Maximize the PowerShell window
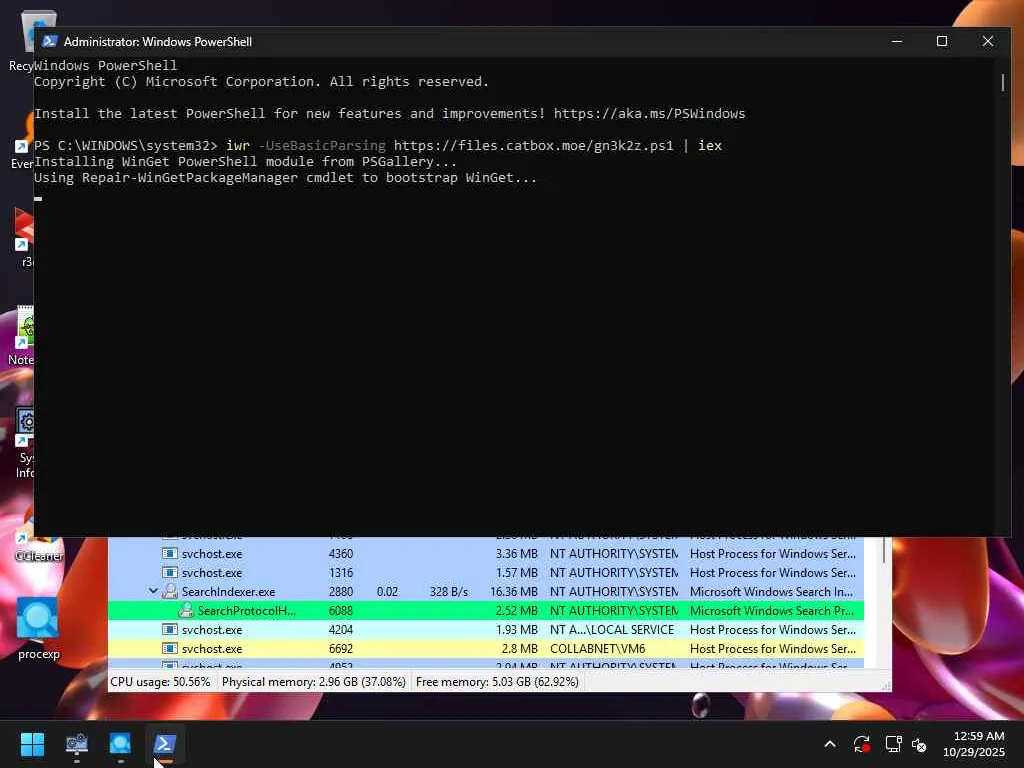This screenshot has height=768, width=1024. (x=942, y=41)
